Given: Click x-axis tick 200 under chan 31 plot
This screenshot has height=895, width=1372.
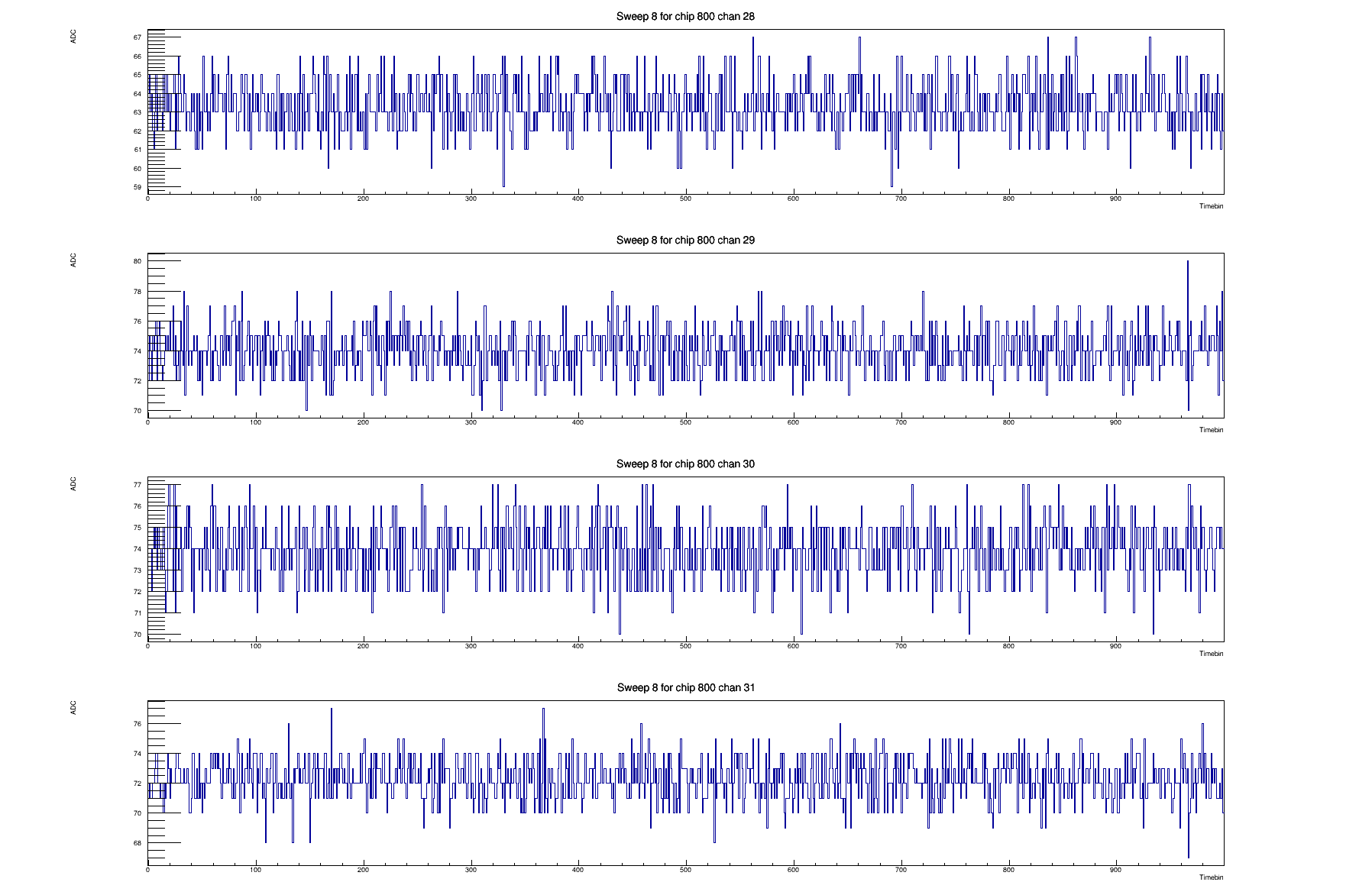Looking at the screenshot, I should [x=363, y=870].
